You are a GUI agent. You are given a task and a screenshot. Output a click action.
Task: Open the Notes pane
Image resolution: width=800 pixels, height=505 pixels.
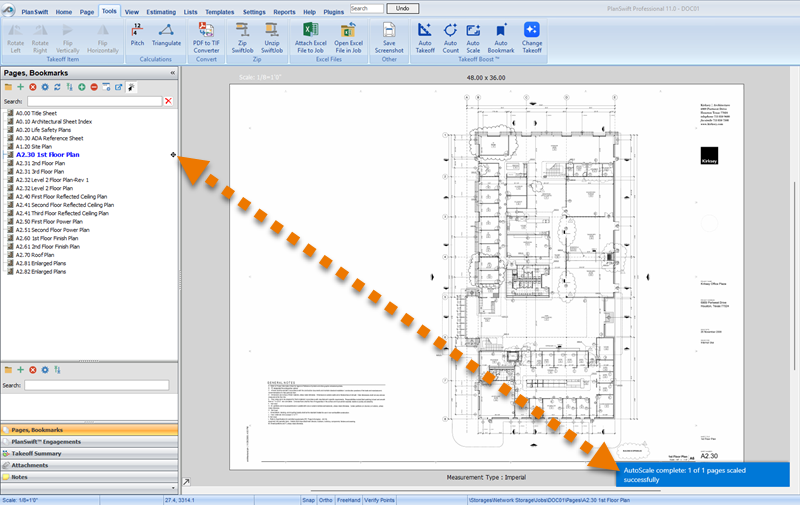[x=89, y=477]
